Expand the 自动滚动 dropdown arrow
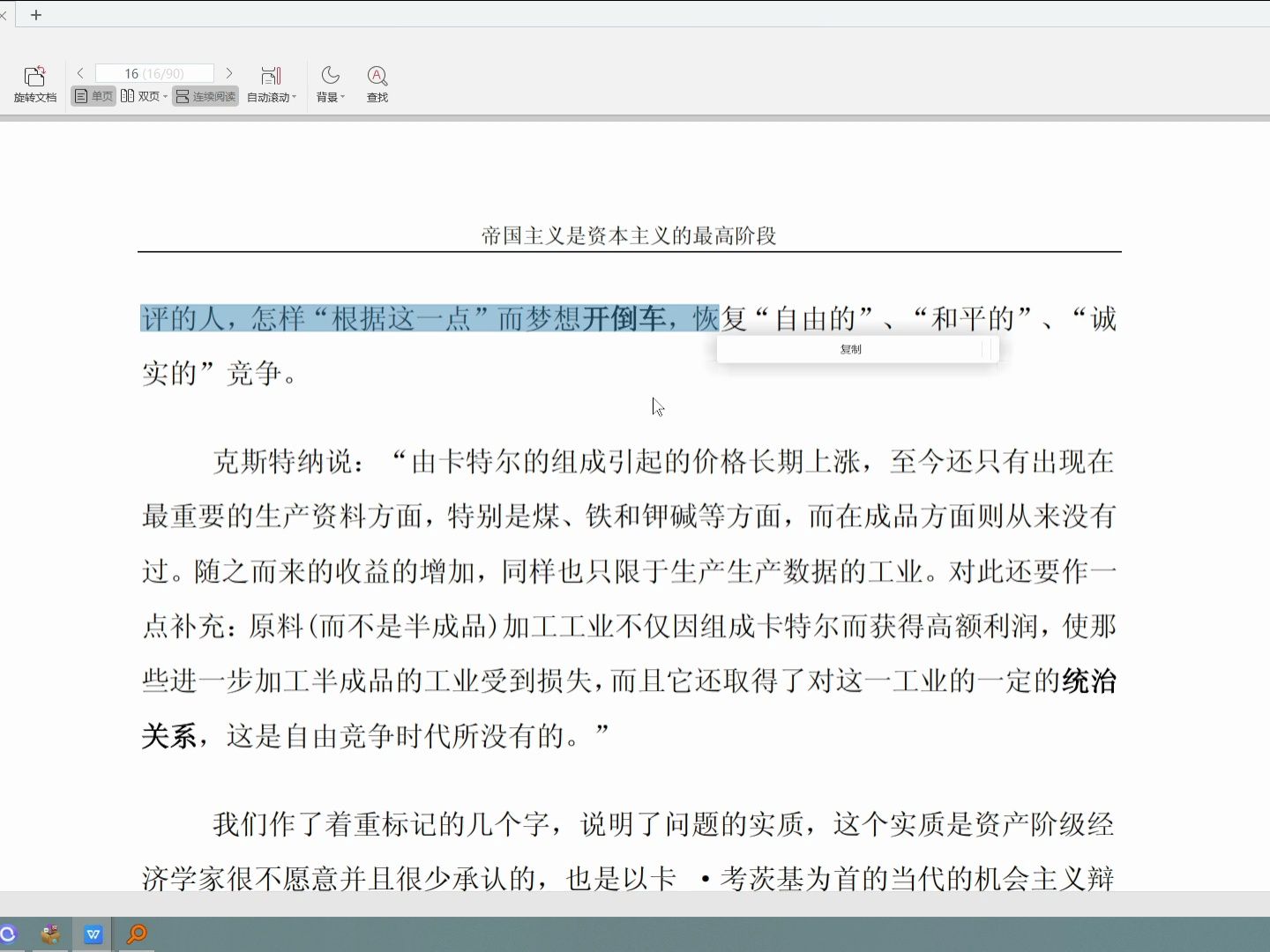Viewport: 1270px width, 952px height. coord(295,98)
